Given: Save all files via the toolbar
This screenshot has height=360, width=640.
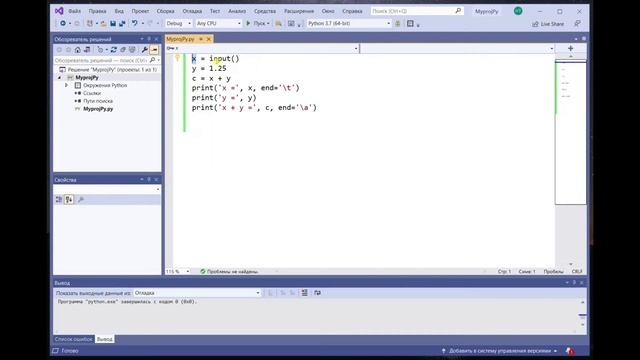Looking at the screenshot, I should pyautogui.click(x=122, y=24).
